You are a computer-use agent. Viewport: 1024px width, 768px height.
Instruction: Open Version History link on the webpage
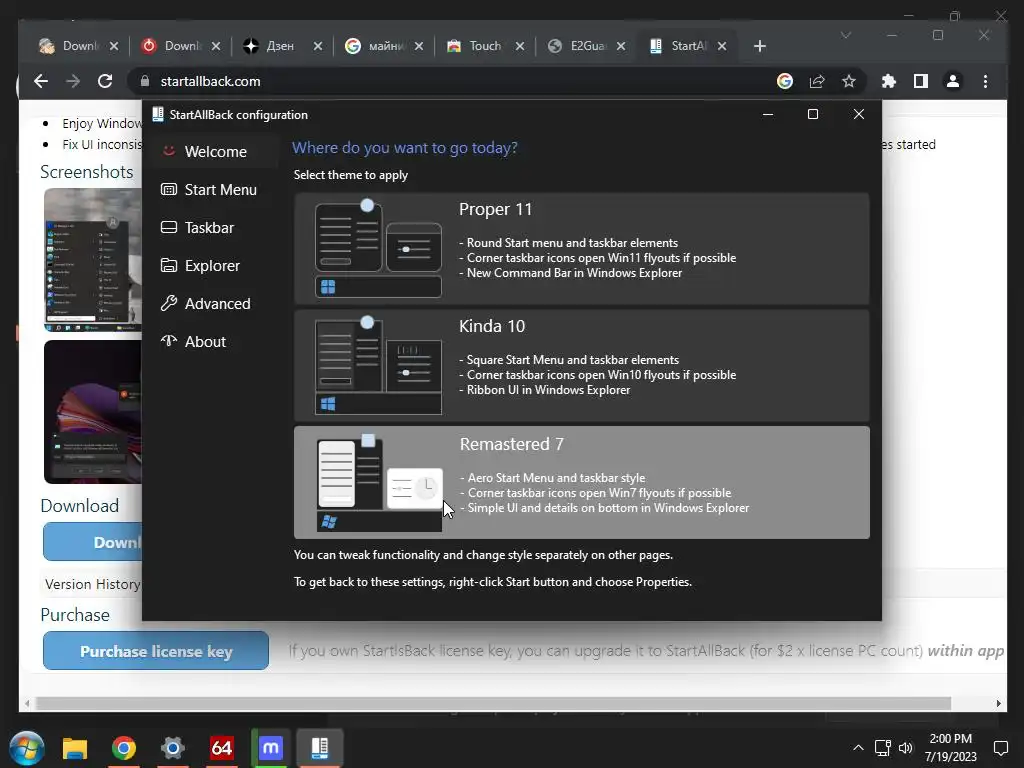pyautogui.click(x=92, y=584)
